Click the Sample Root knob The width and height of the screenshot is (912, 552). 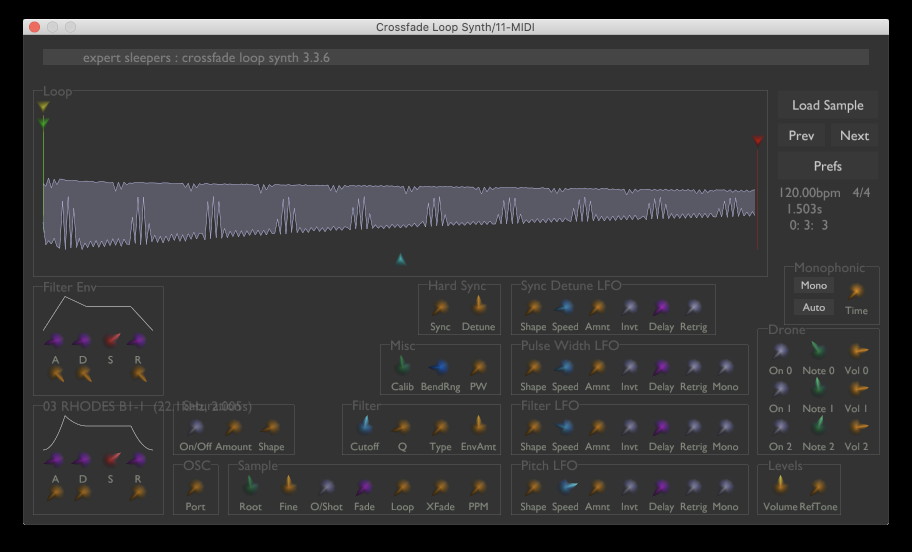[250, 485]
